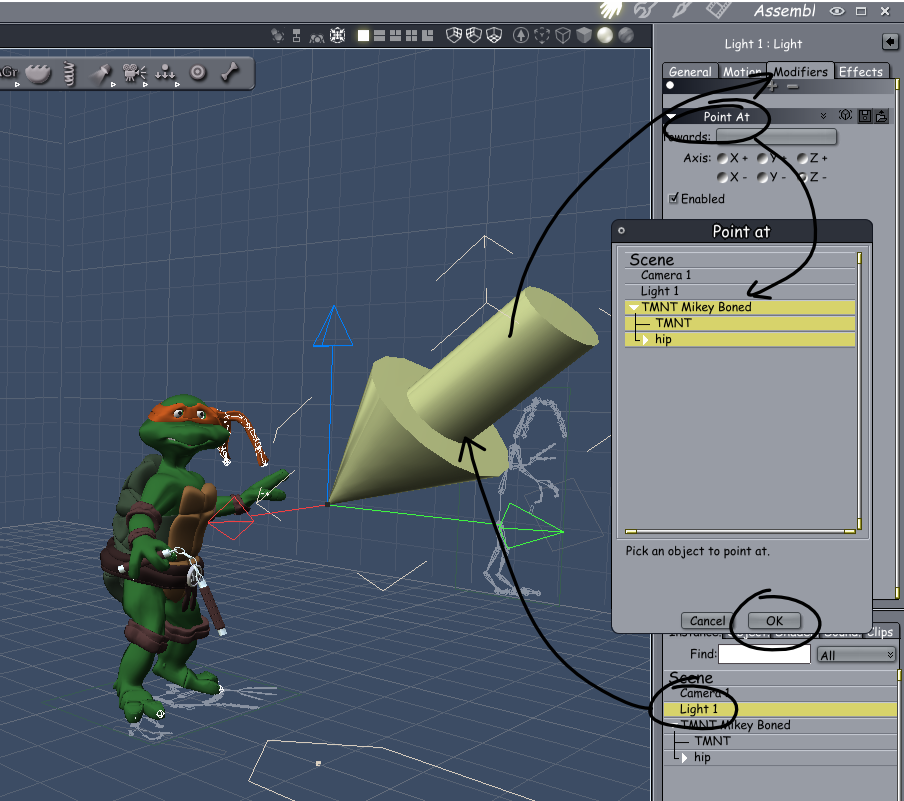Screen dimensions: 904x801
Task: Select the spotlight insert tool
Action: [100, 74]
